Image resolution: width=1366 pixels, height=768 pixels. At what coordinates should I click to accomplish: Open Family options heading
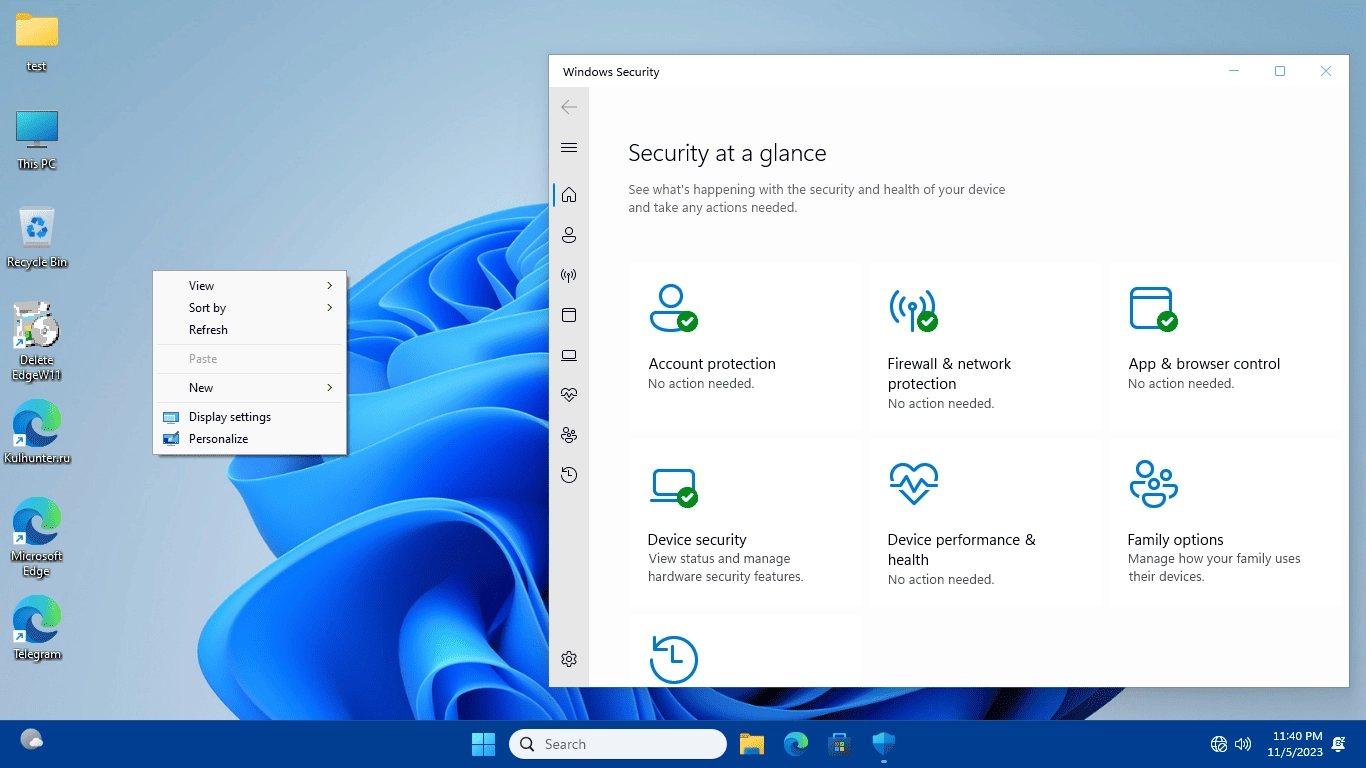[x=1175, y=540]
